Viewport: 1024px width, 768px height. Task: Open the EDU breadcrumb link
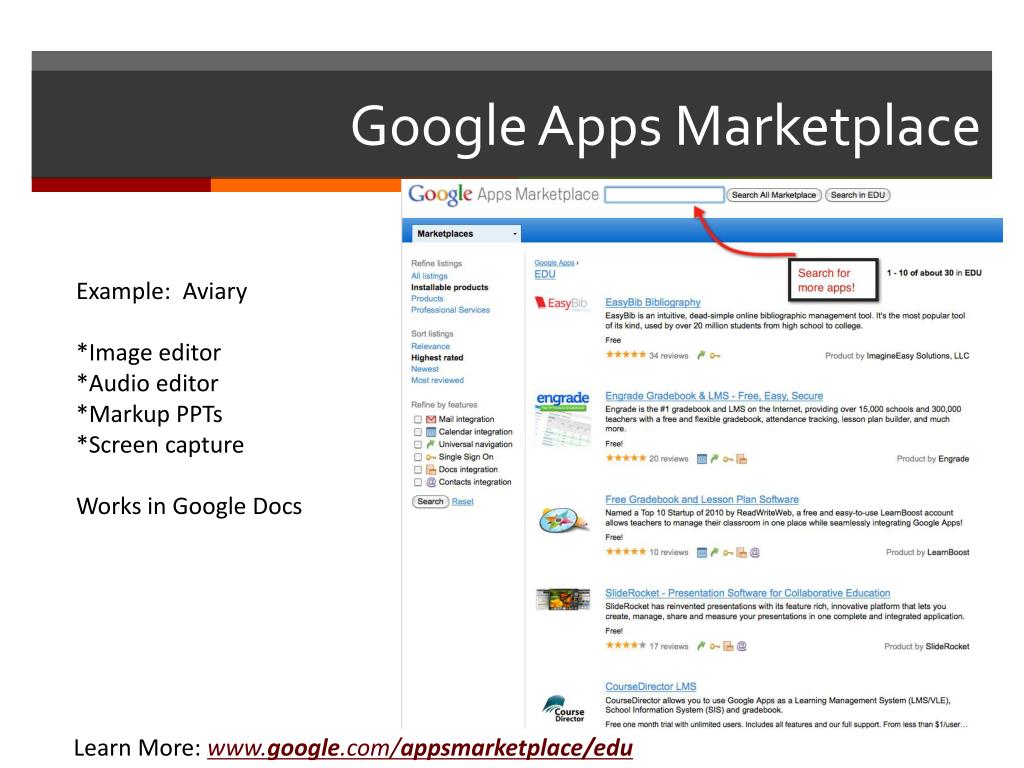(545, 274)
